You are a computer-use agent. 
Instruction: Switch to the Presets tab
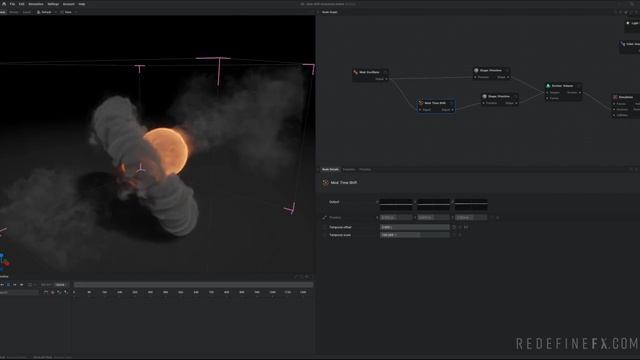[x=365, y=169]
